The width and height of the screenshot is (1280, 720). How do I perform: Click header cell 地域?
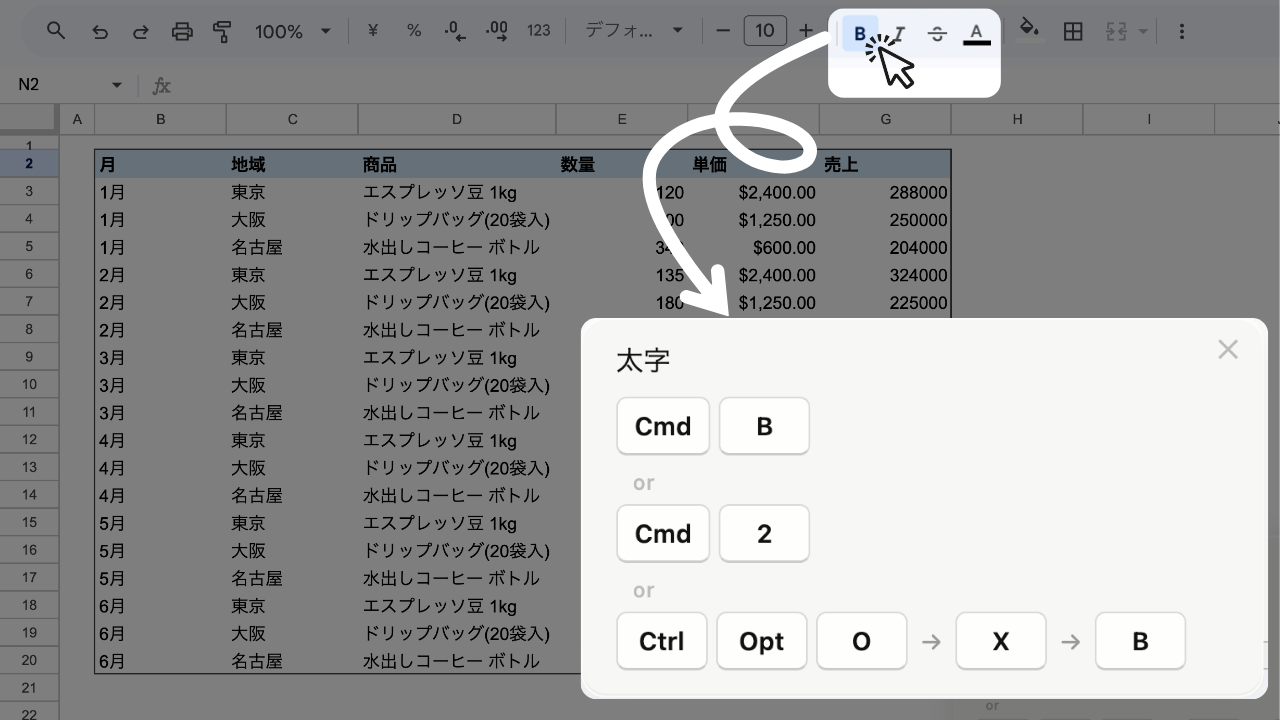click(x=292, y=164)
